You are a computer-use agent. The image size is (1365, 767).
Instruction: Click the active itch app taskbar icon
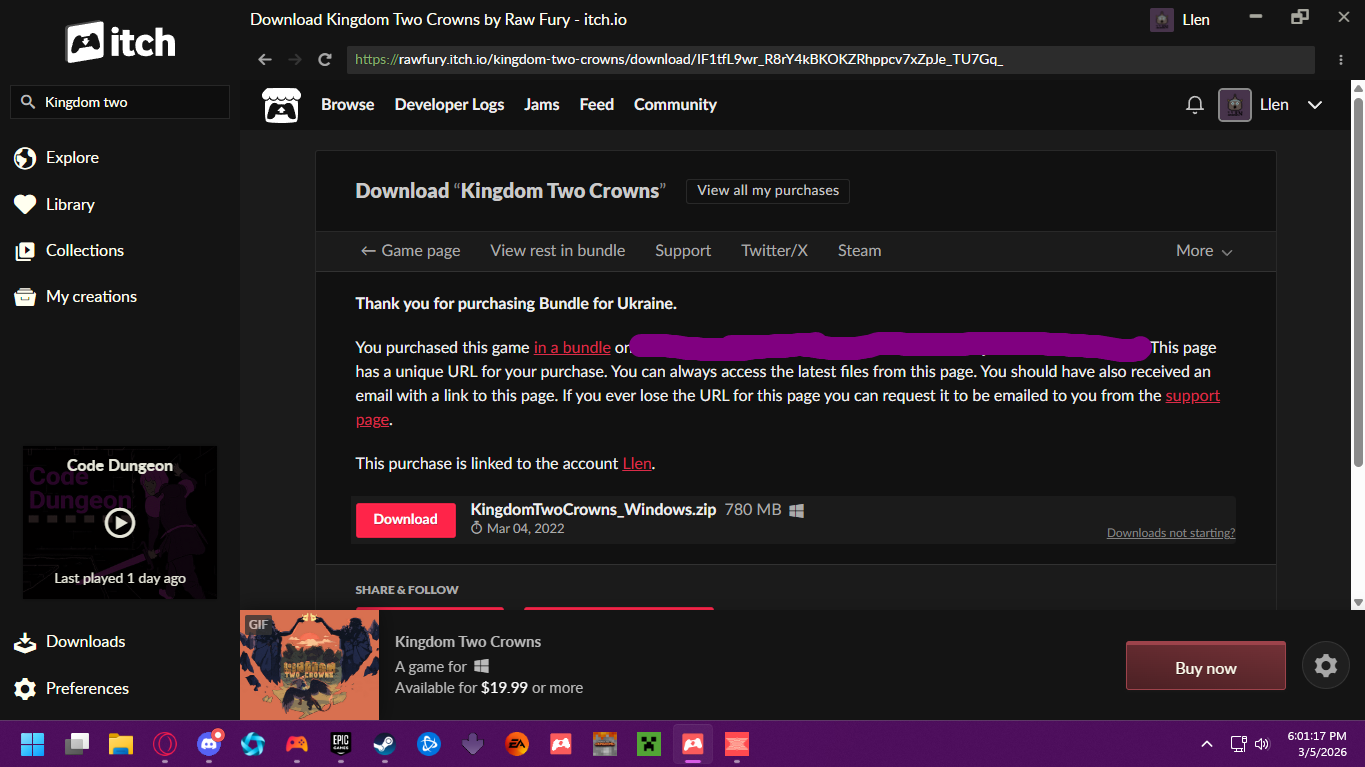pos(693,744)
